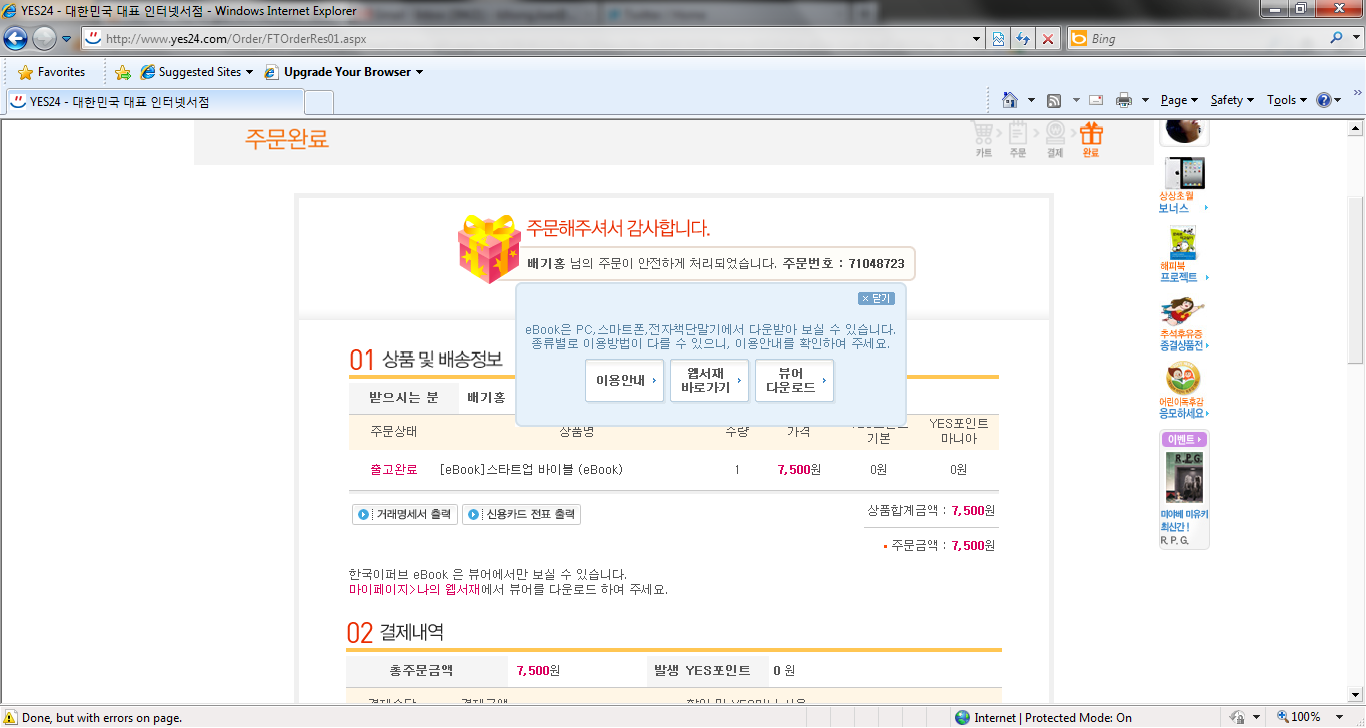Image resolution: width=1366 pixels, height=728 pixels.
Task: Click the Print icon
Action: click(1123, 100)
